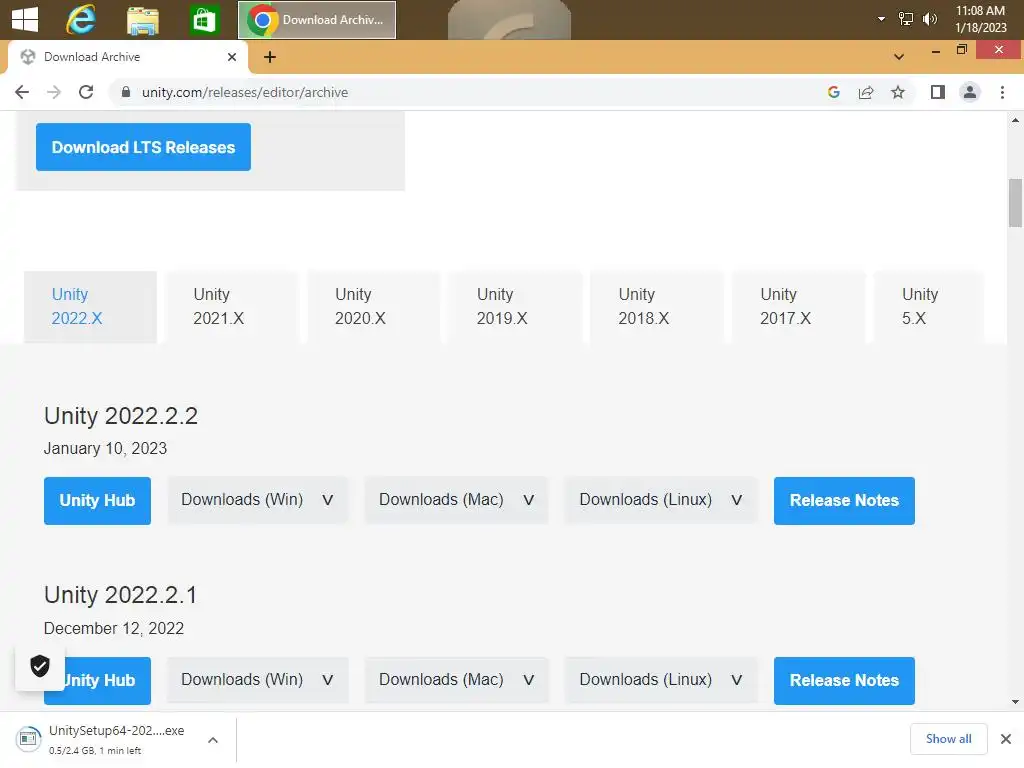Image resolution: width=1024 pixels, height=768 pixels.
Task: Open Unity Hub for 2022.2.2
Action: point(97,500)
